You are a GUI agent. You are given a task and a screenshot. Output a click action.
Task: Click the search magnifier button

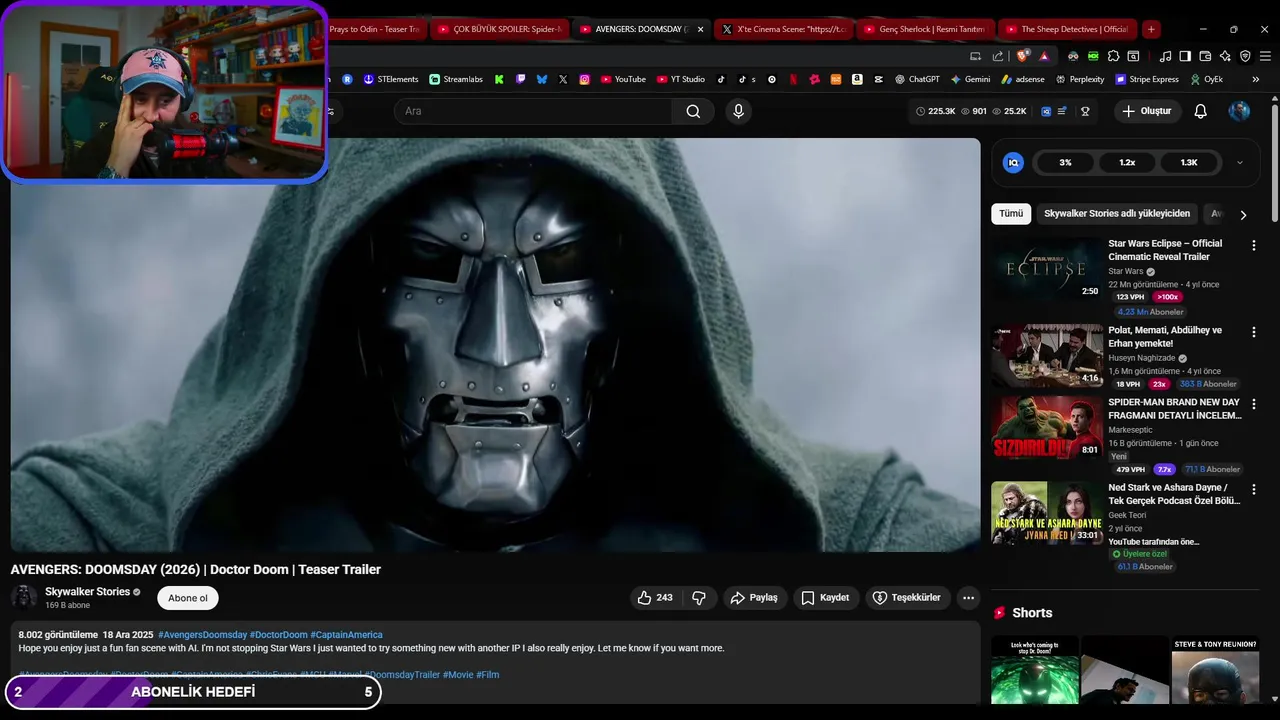coord(693,111)
